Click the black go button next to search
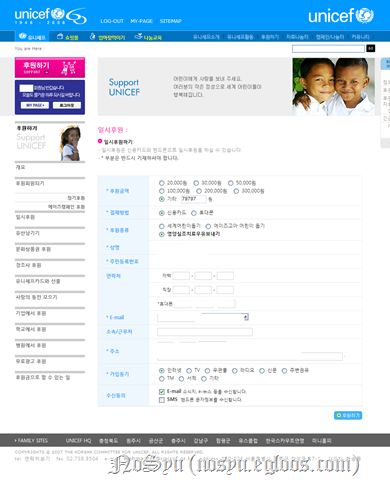Viewport: 390px width, 480px height. pos(371,48)
